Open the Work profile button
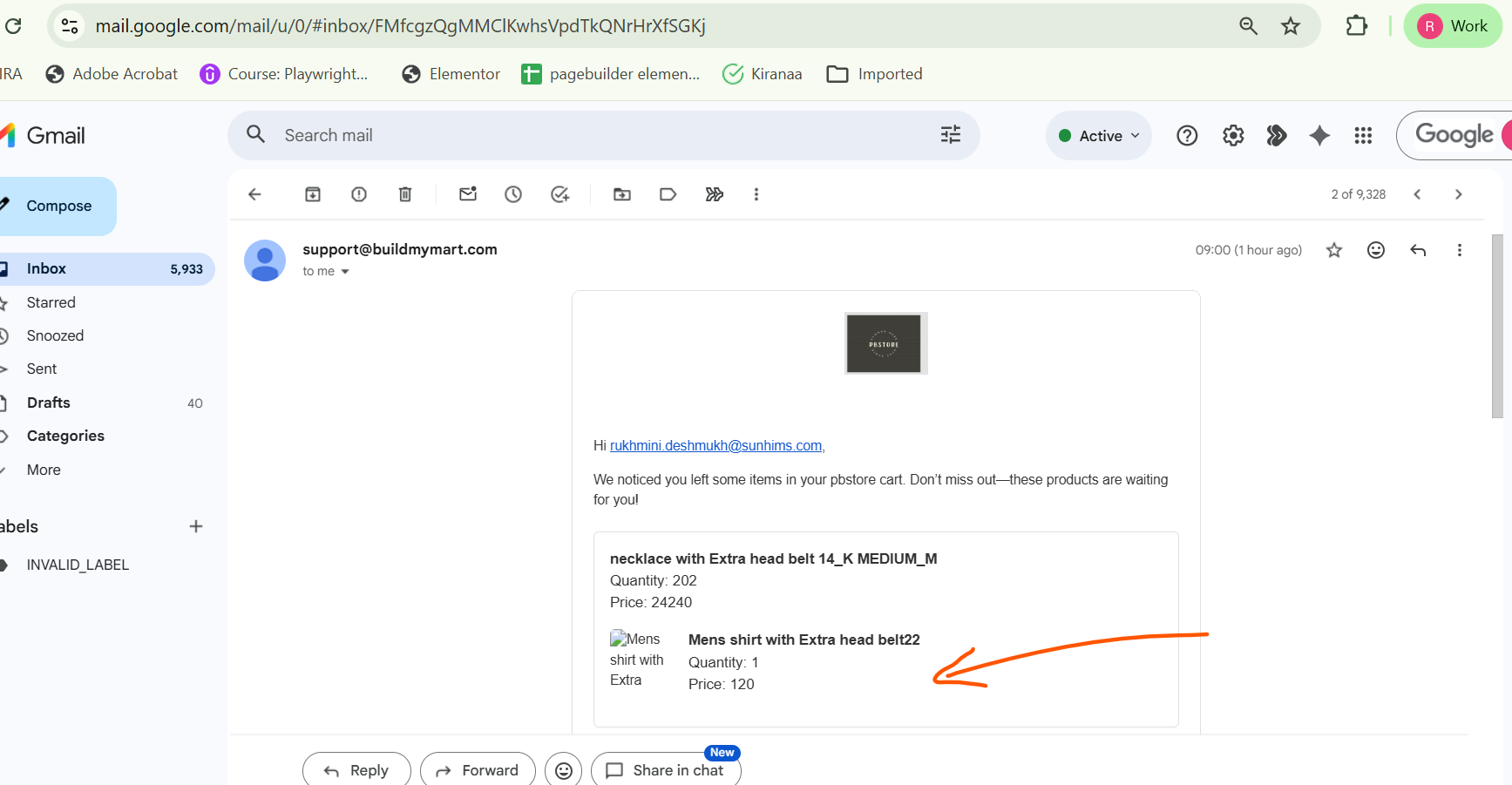 pos(1453,26)
